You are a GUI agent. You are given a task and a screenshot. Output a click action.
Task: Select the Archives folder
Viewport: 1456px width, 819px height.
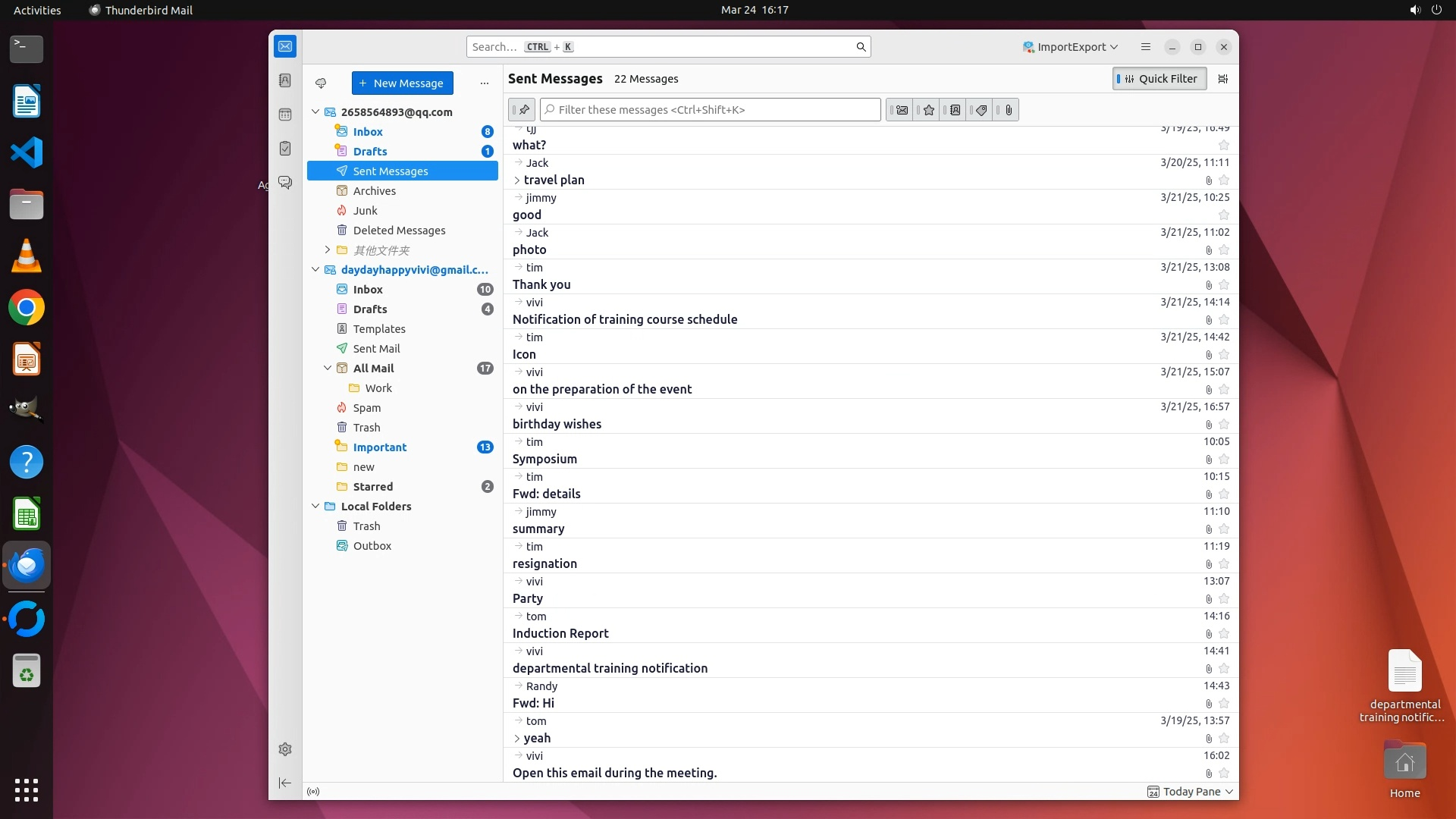(374, 191)
